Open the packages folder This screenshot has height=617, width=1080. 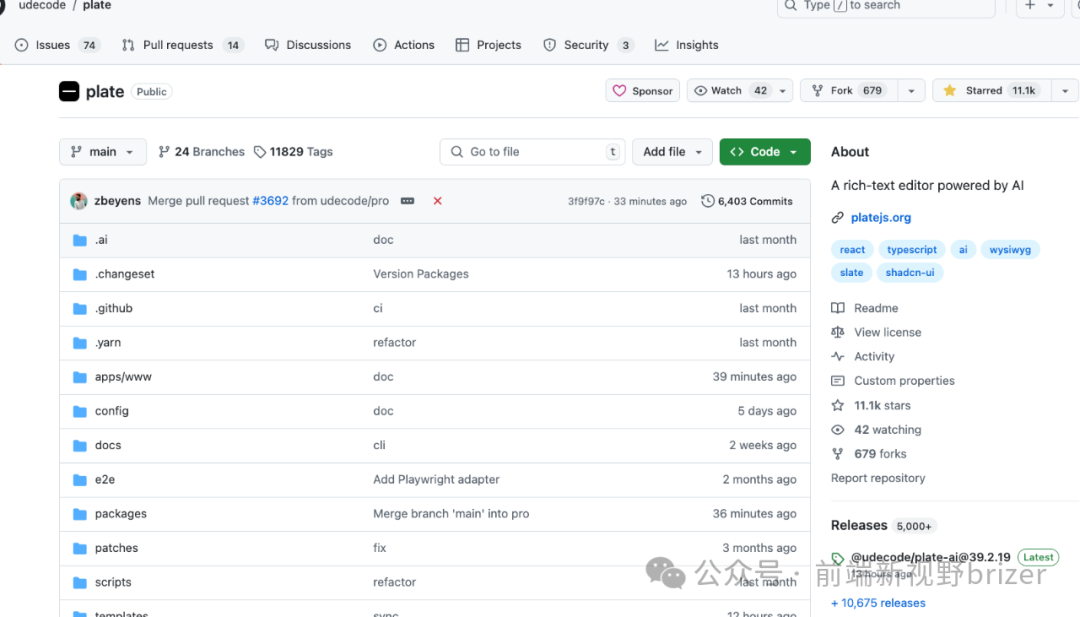tap(121, 514)
